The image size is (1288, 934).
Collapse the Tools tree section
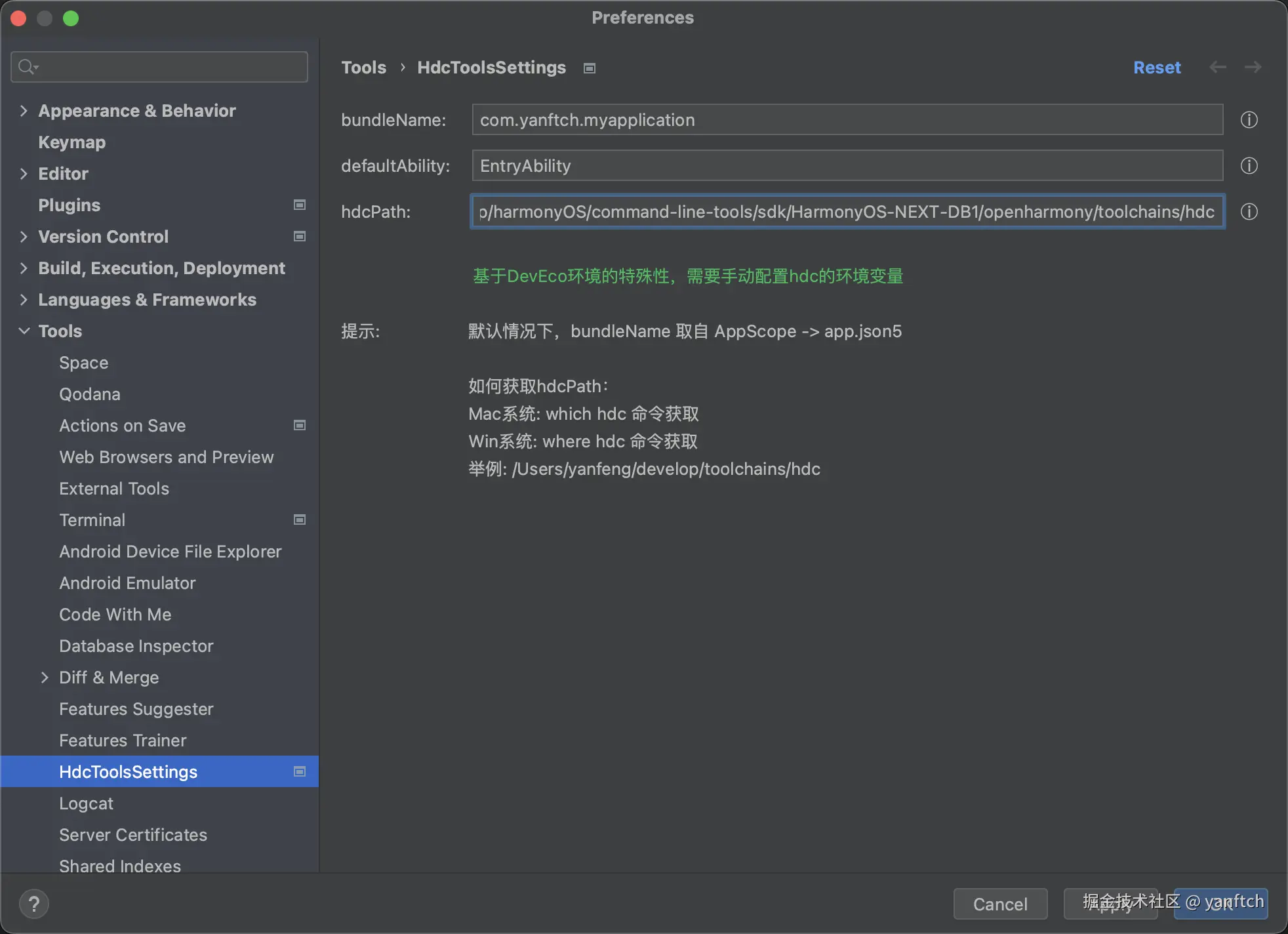24,331
